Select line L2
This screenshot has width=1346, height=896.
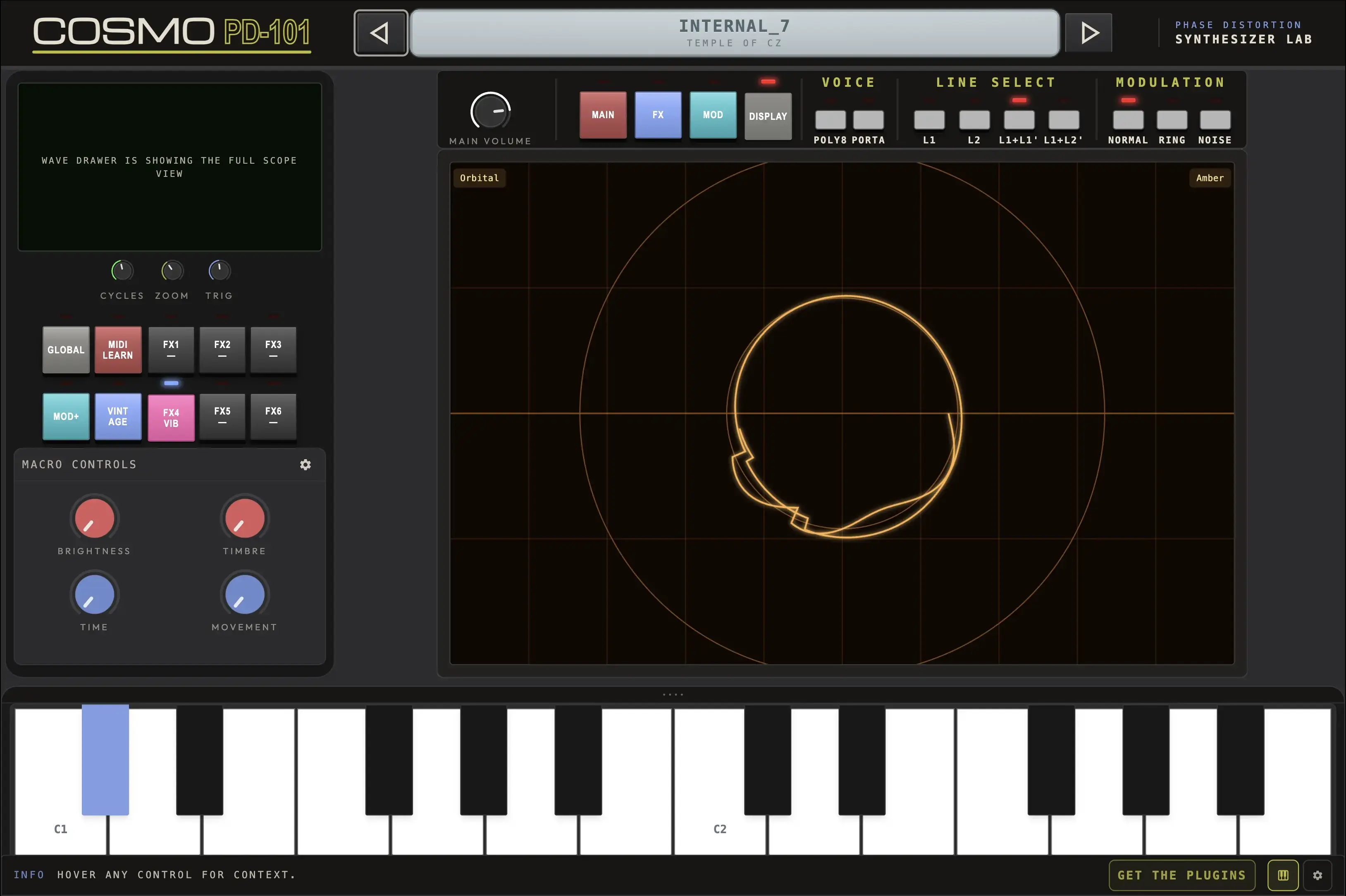tap(974, 120)
